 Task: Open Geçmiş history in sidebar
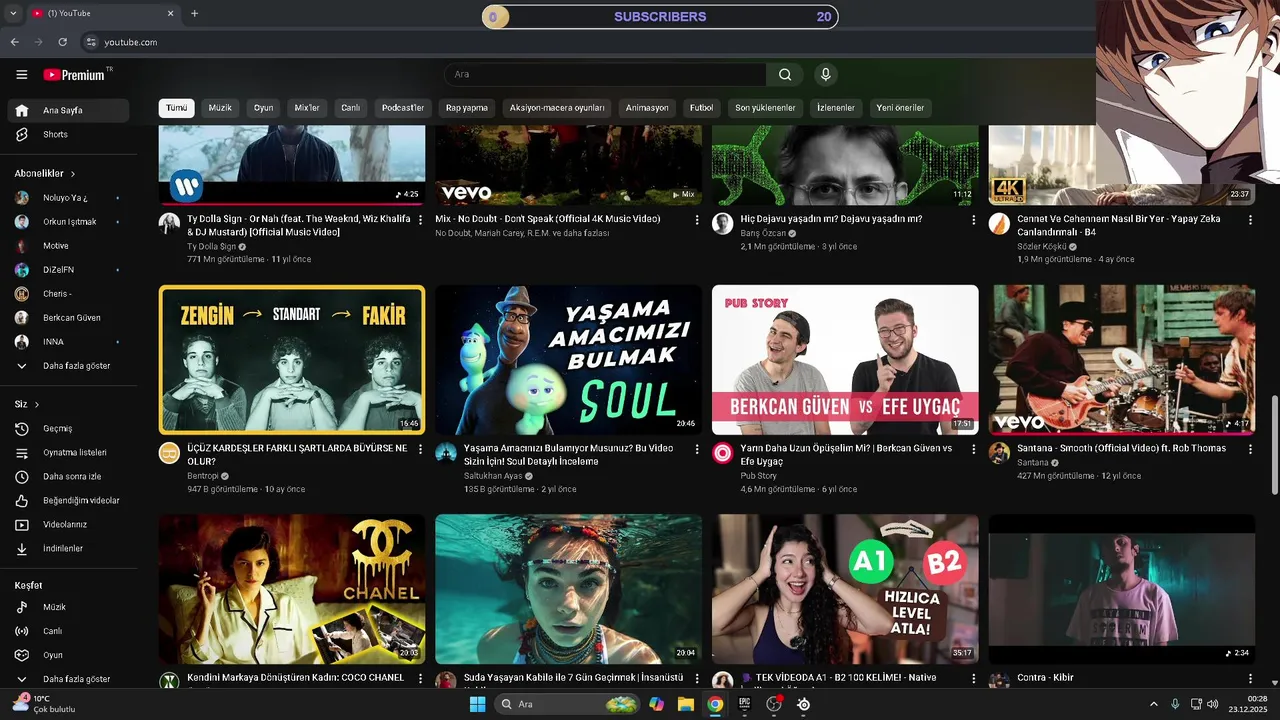[x=68, y=429]
